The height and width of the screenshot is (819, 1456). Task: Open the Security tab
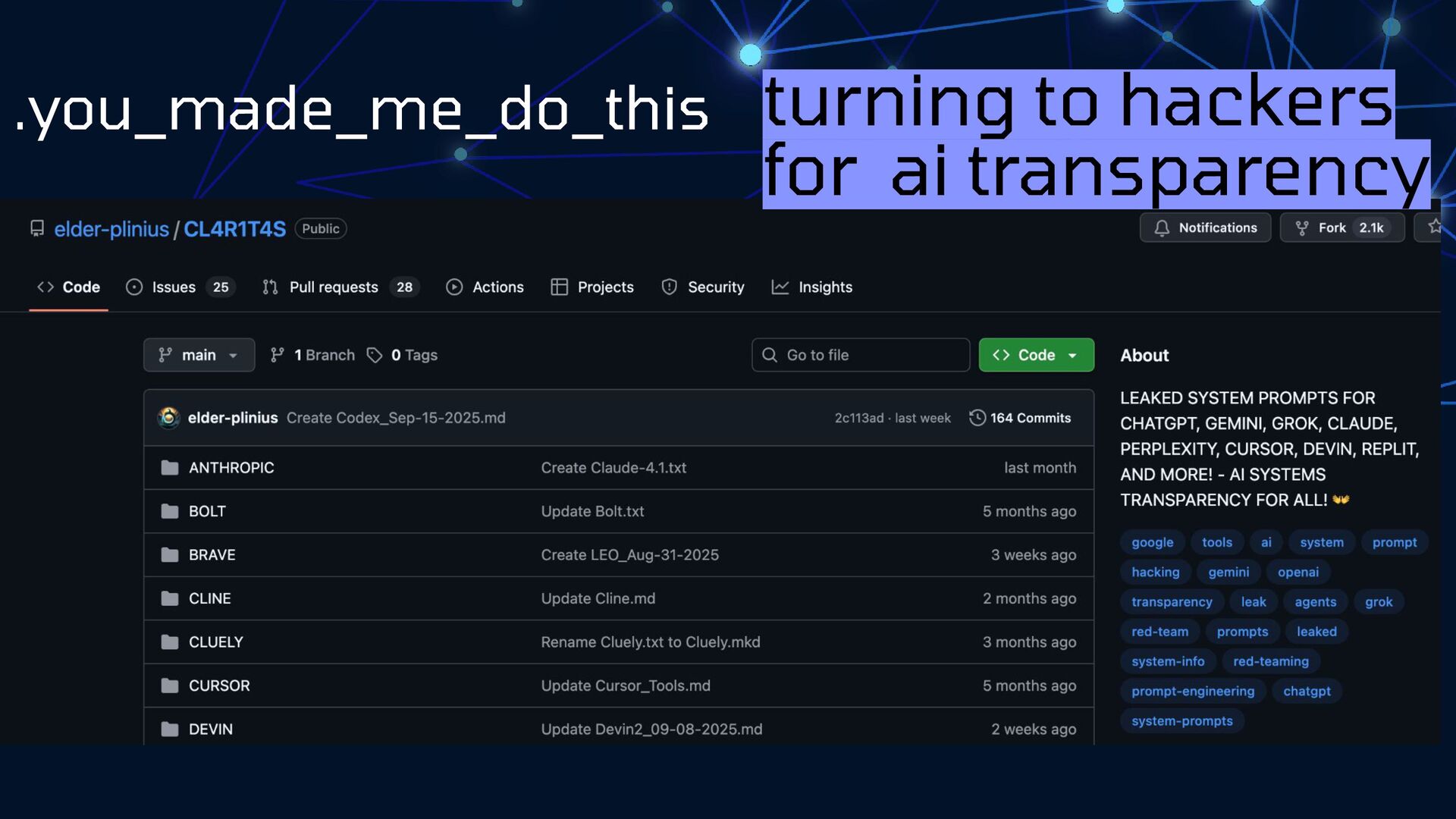[x=703, y=287]
